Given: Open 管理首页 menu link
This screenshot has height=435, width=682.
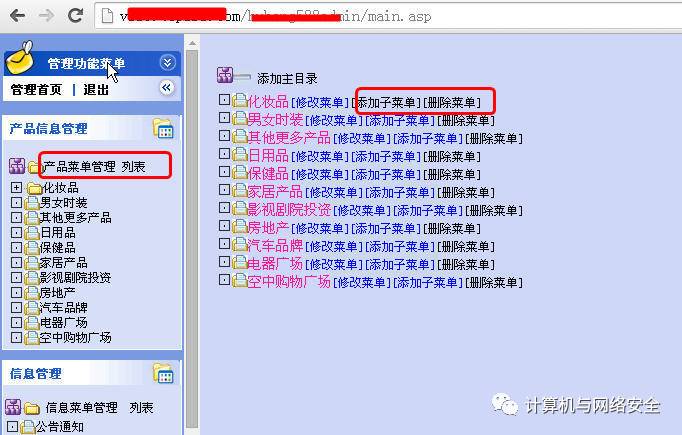Looking at the screenshot, I should (x=37, y=90).
